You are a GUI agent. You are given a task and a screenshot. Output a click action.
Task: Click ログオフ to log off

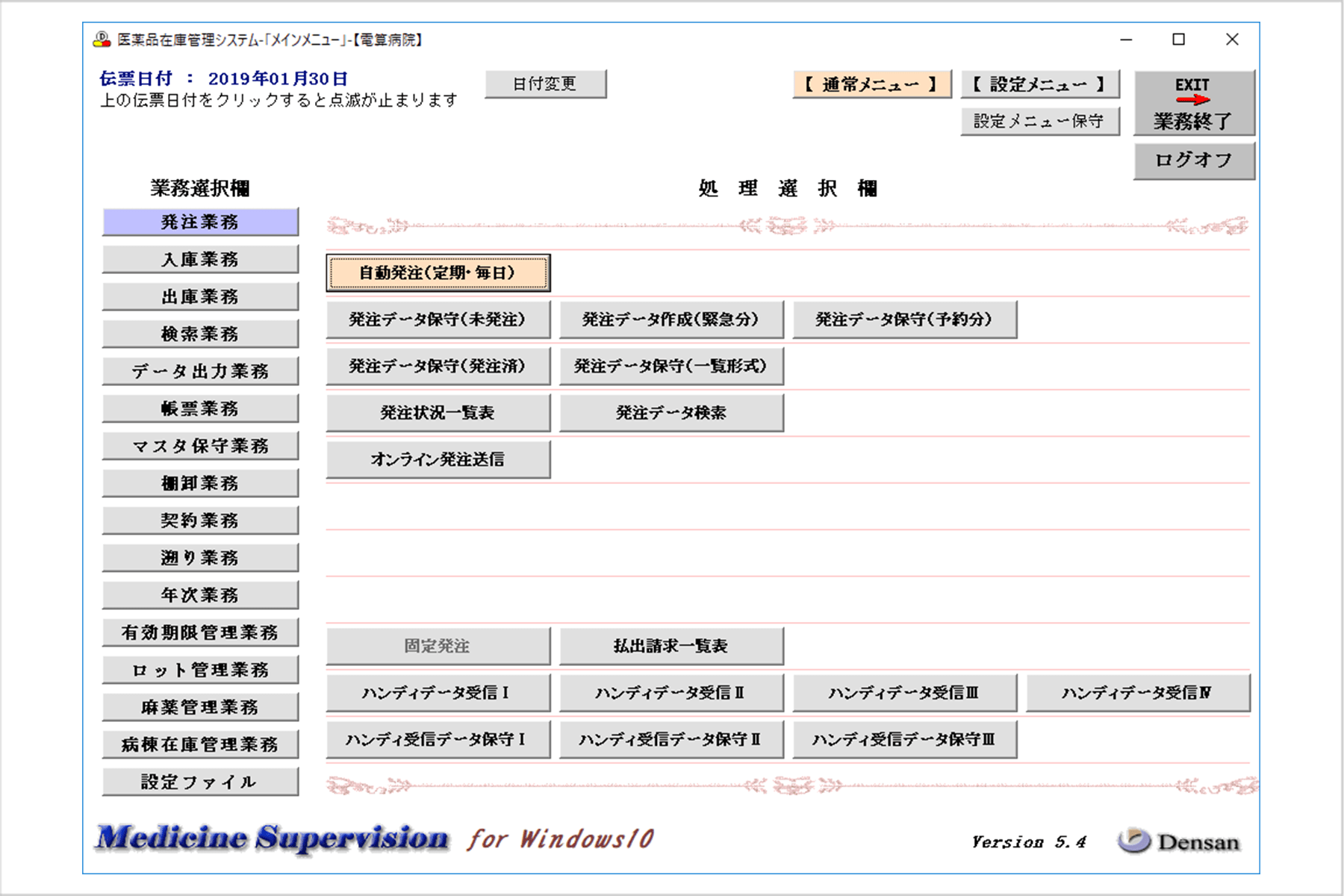[1193, 159]
